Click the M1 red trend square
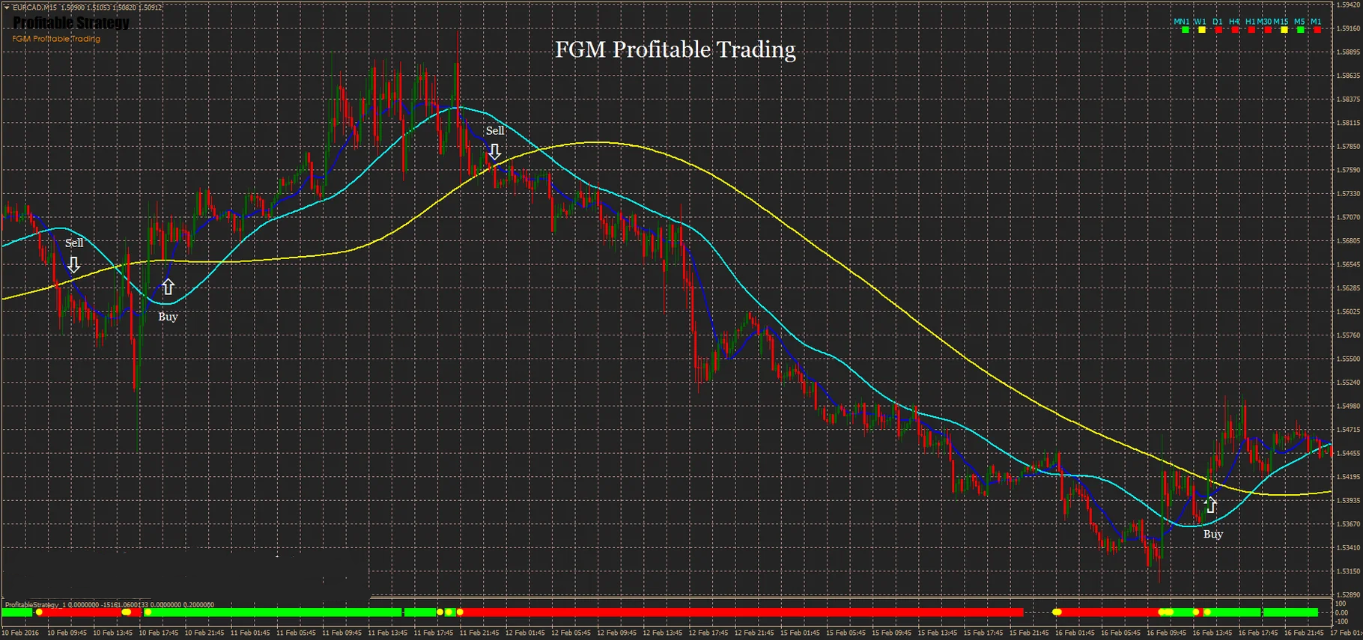 point(1316,30)
